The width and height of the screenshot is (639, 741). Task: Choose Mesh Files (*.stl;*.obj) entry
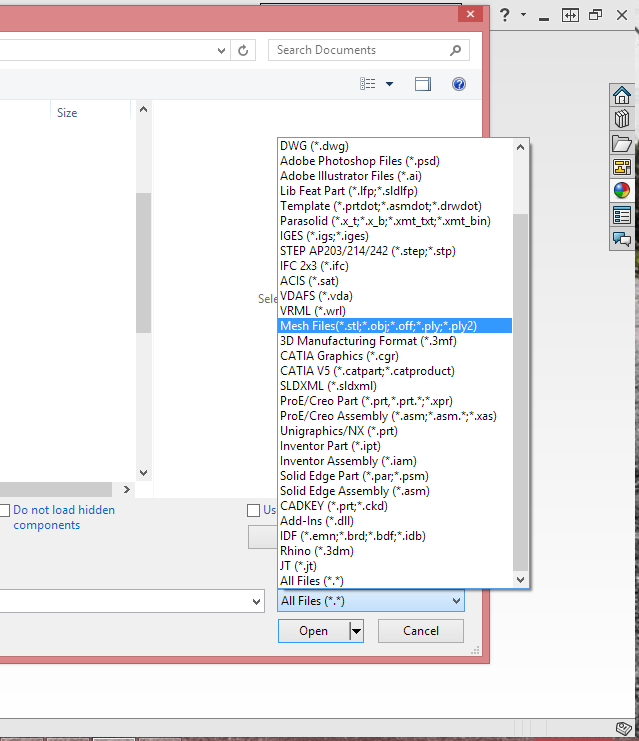coord(395,326)
